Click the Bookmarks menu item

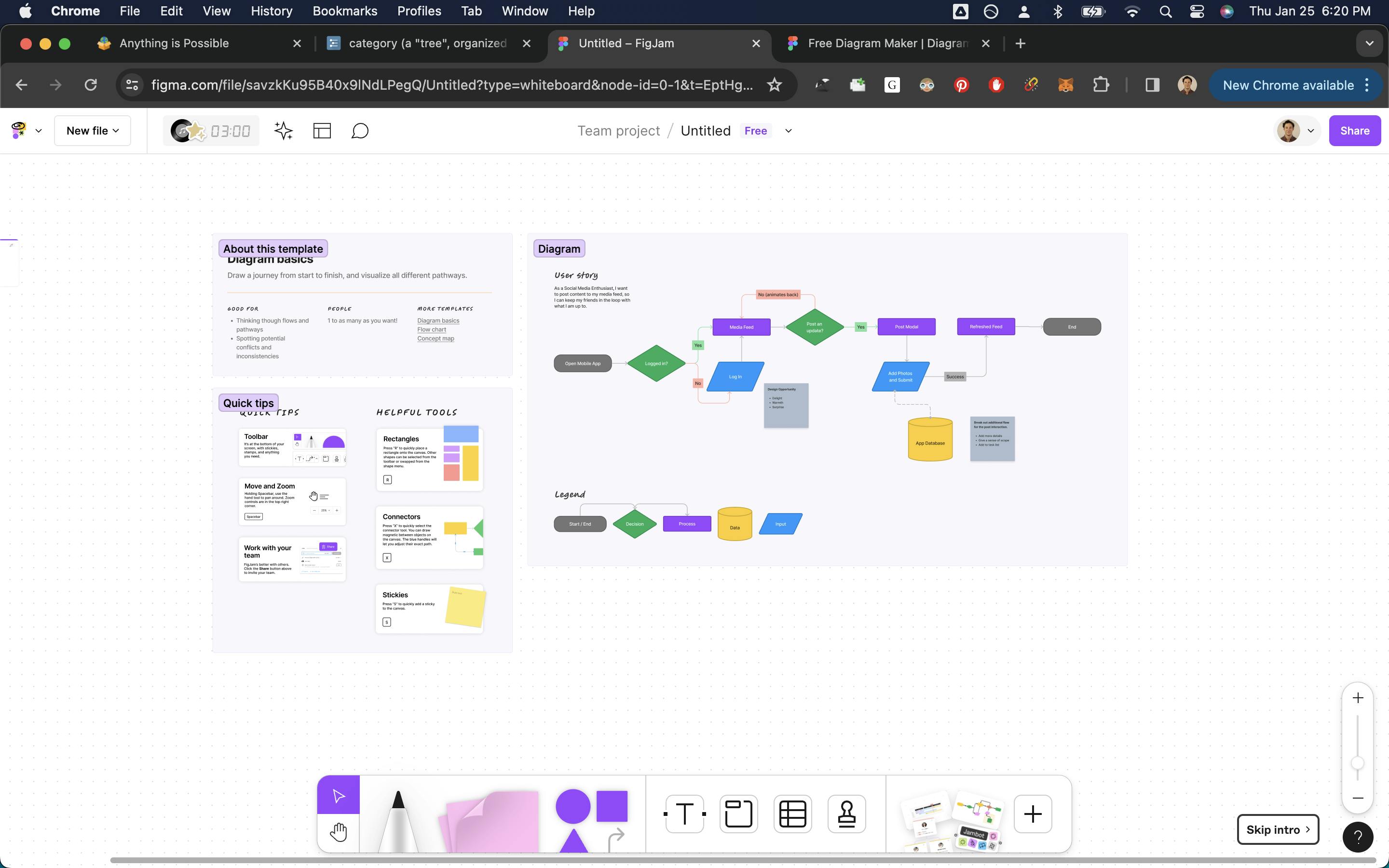click(344, 11)
